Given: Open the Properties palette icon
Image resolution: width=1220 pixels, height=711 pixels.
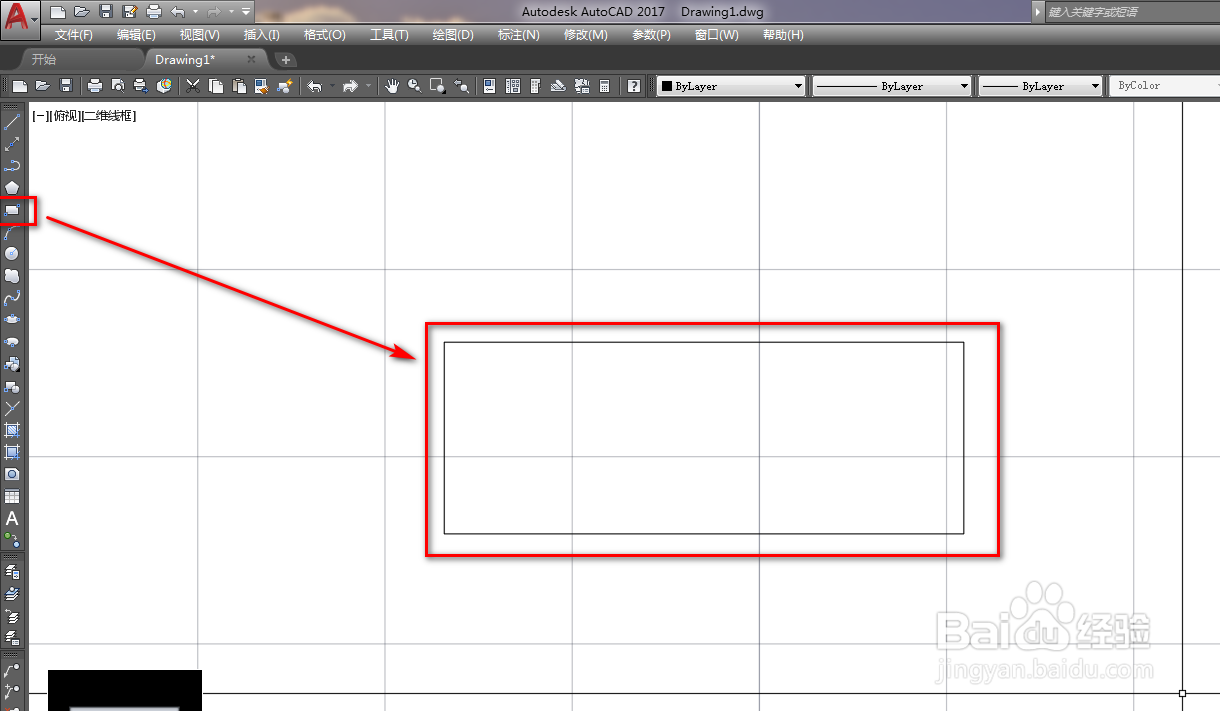Looking at the screenshot, I should click(x=490, y=86).
